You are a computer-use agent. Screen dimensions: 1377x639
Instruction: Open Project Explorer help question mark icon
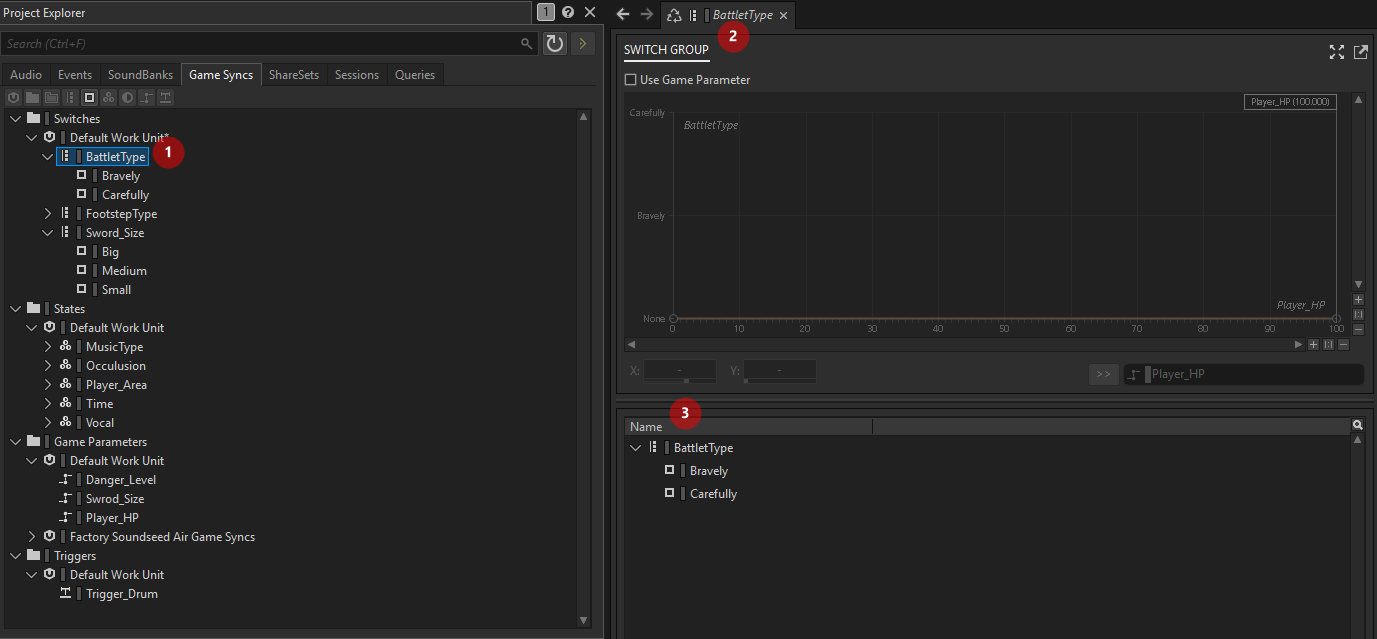568,12
